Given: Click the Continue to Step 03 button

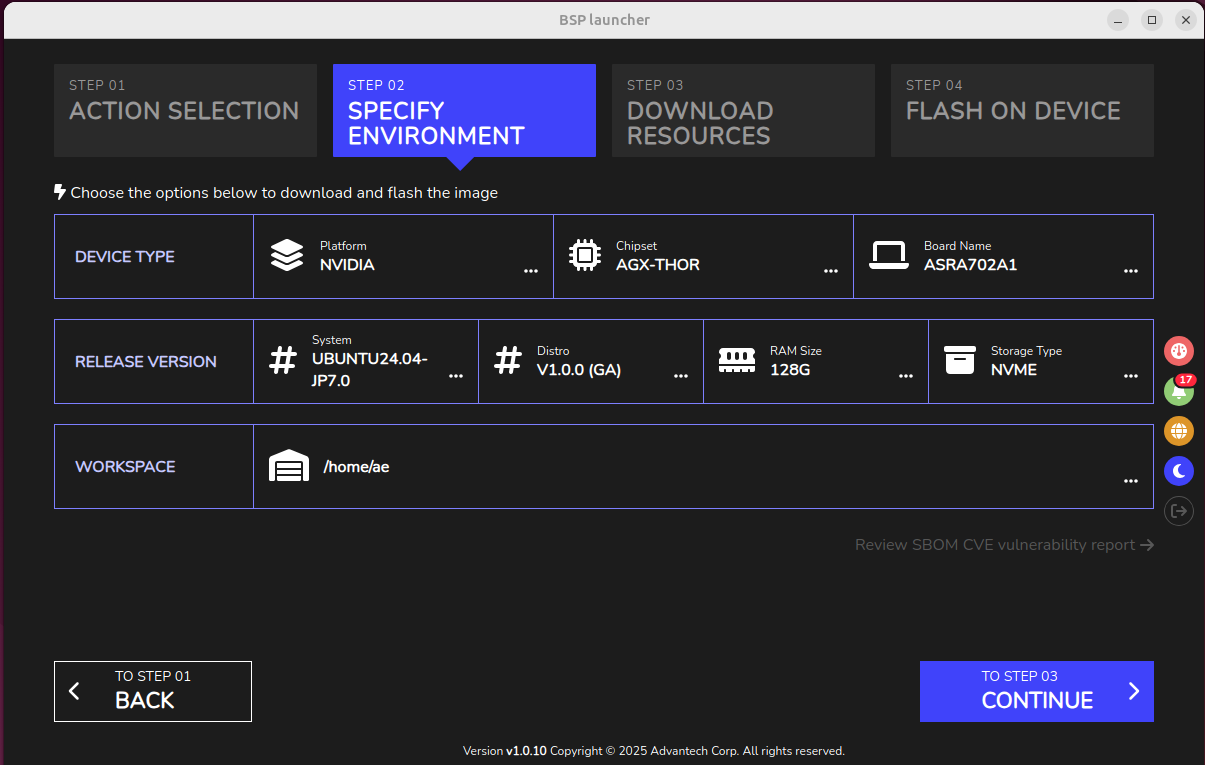Looking at the screenshot, I should pyautogui.click(x=1037, y=691).
